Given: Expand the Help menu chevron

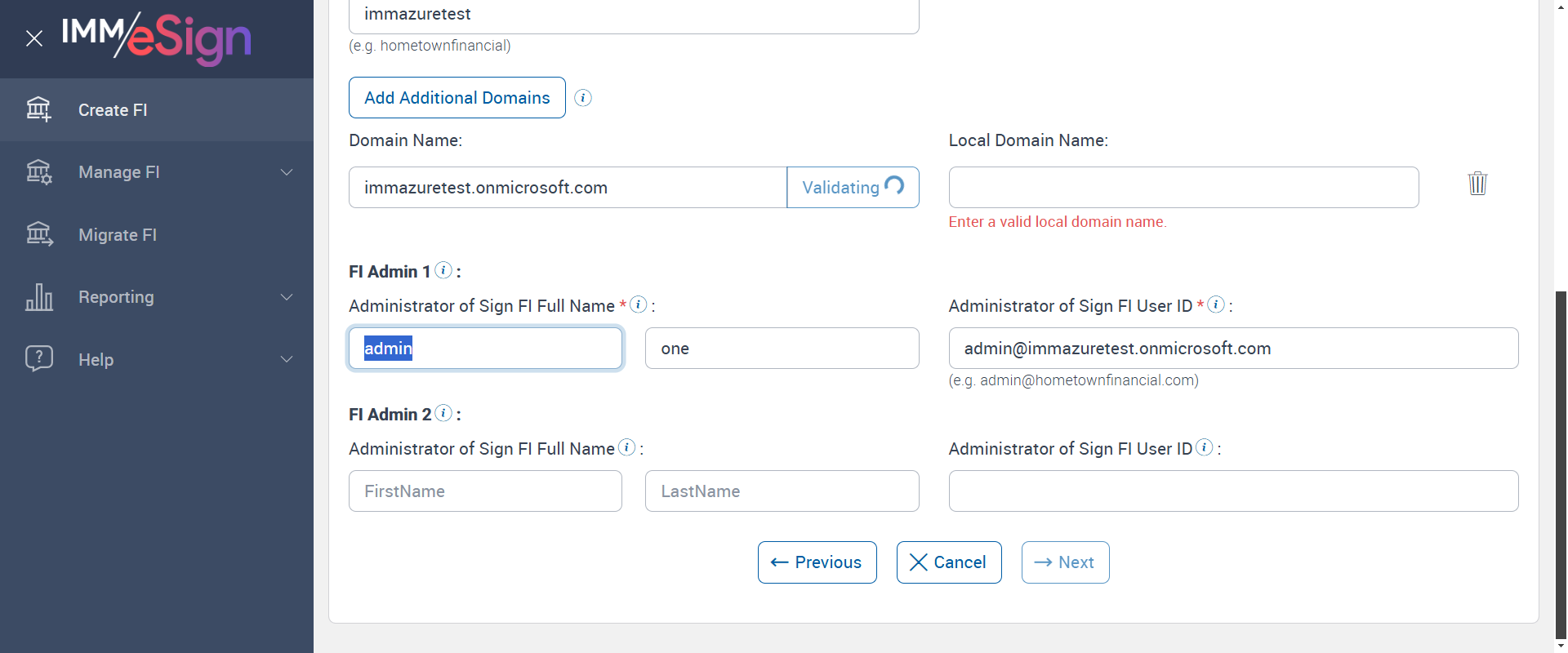Looking at the screenshot, I should point(287,359).
